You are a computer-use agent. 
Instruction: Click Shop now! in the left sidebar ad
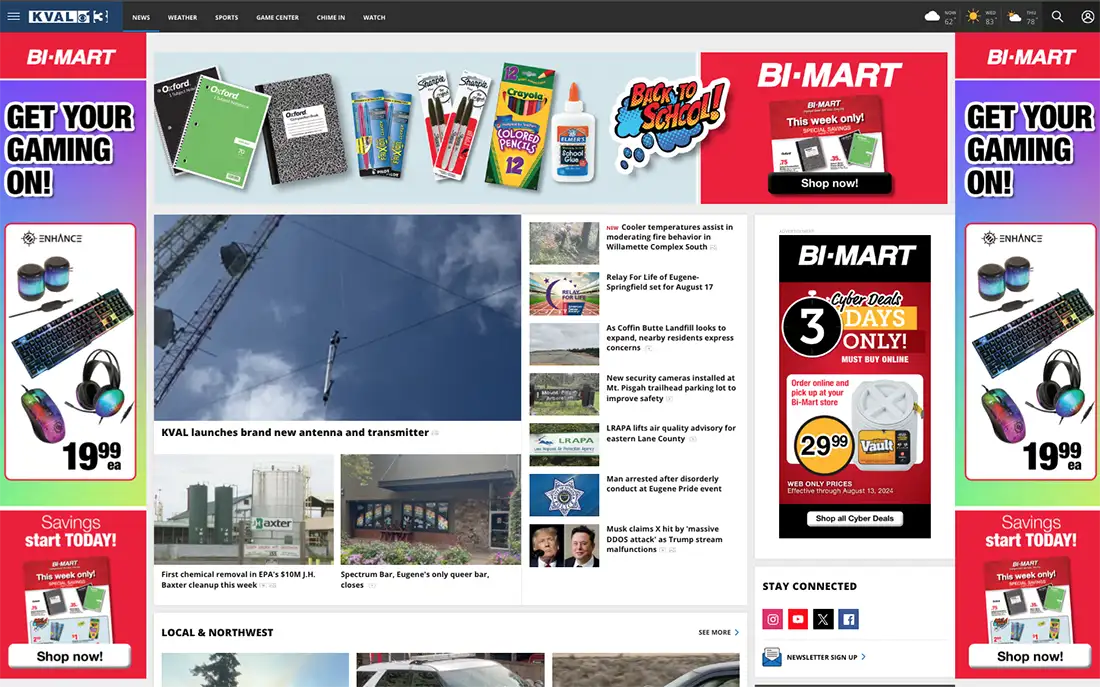point(69,656)
